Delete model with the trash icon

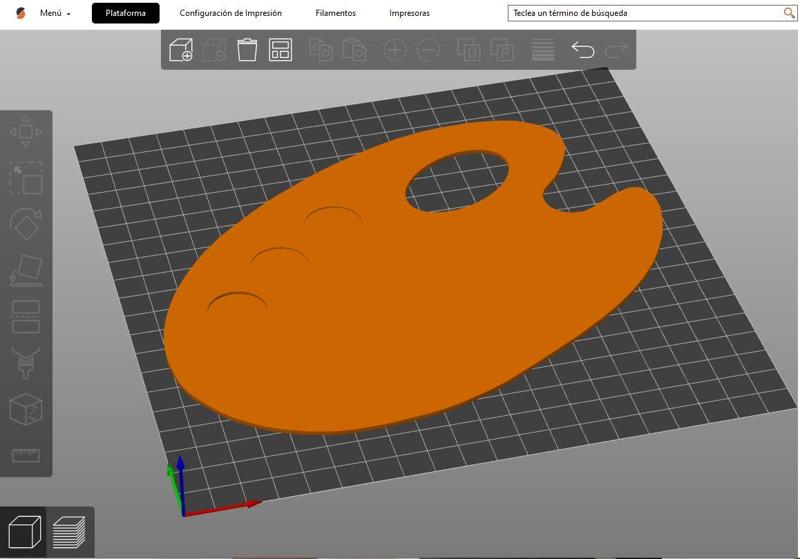click(x=247, y=50)
